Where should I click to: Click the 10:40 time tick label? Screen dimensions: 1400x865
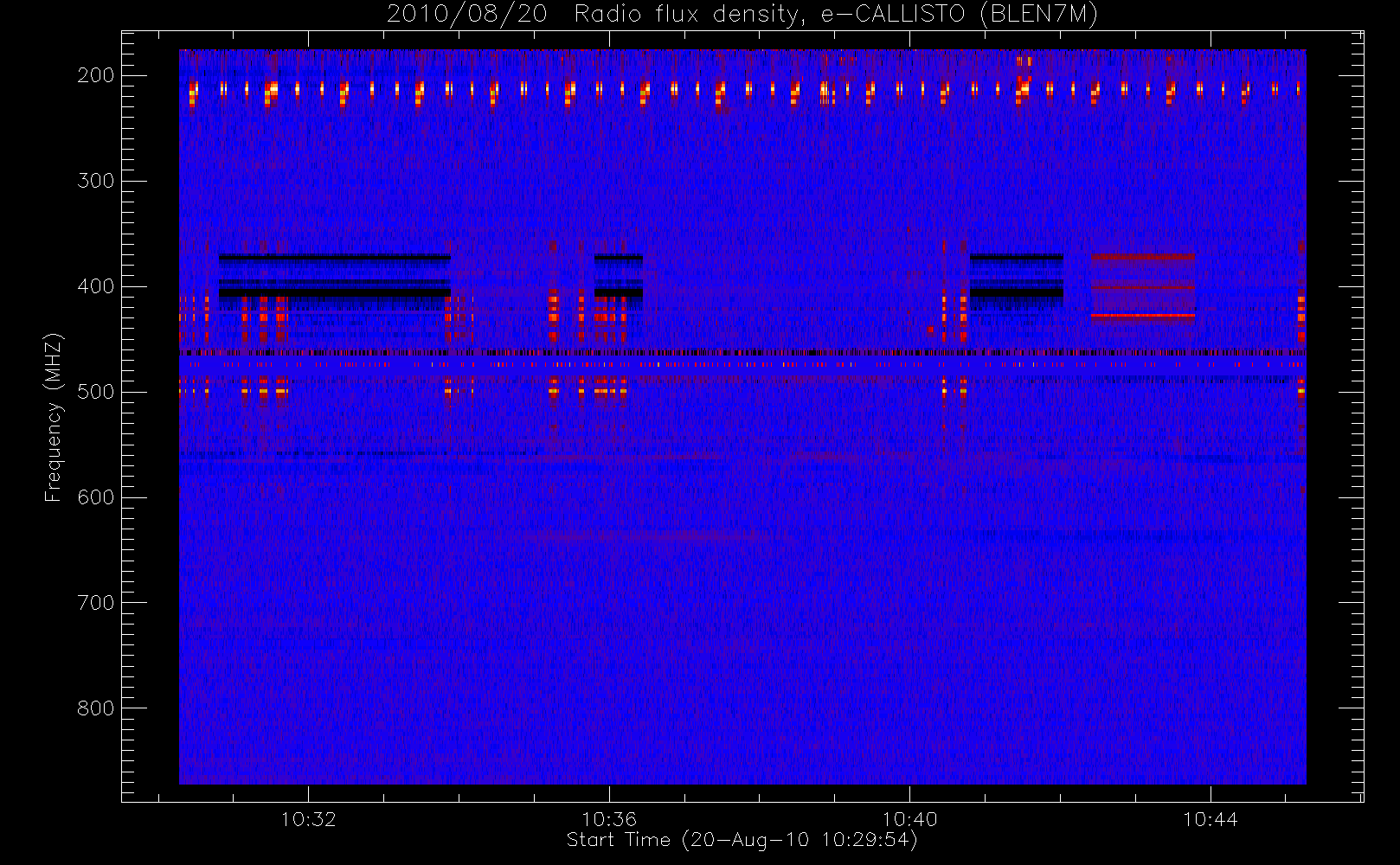(909, 819)
